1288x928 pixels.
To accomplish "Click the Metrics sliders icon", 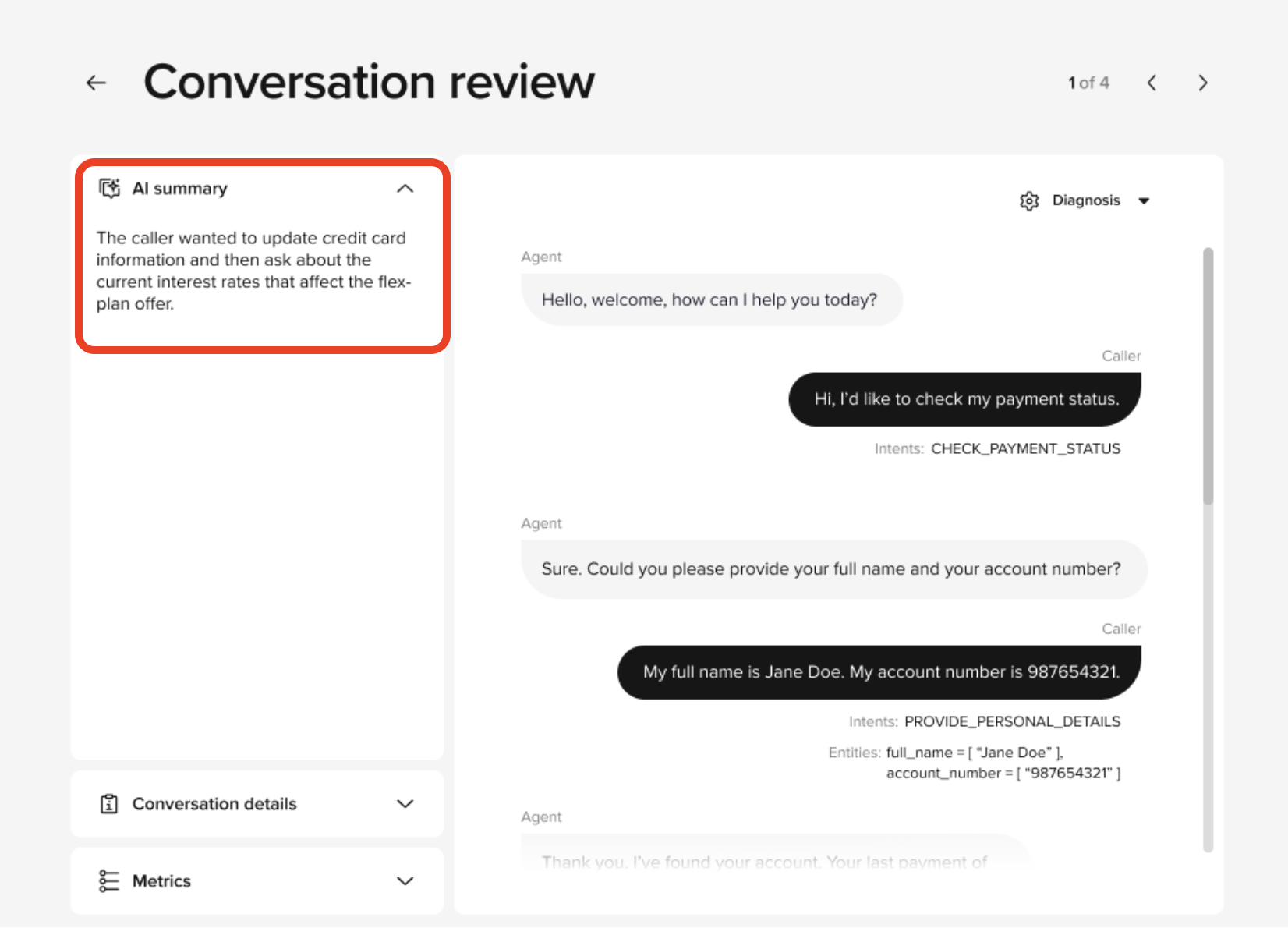I will (109, 880).
